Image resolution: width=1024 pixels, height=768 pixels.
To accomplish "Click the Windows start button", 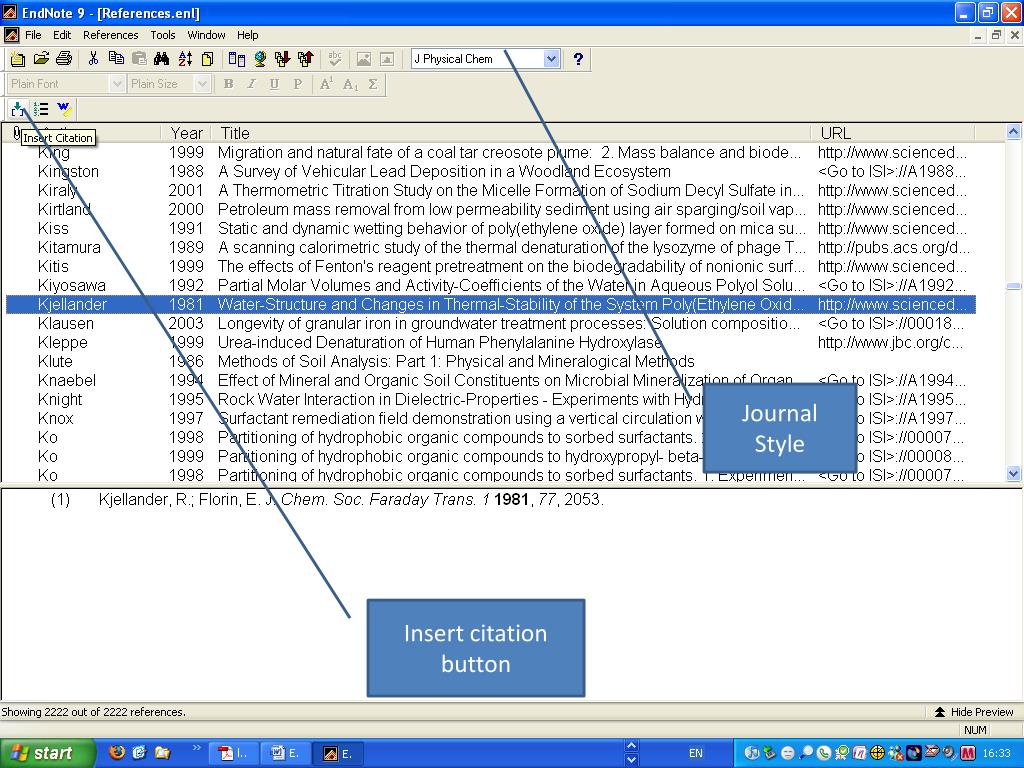I will pos(47,754).
